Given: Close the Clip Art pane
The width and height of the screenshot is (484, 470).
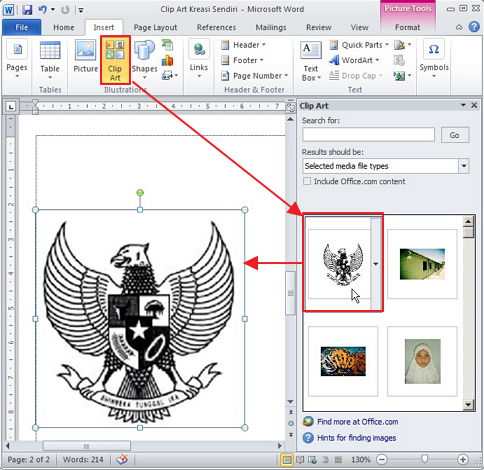Looking at the screenshot, I should tap(474, 105).
